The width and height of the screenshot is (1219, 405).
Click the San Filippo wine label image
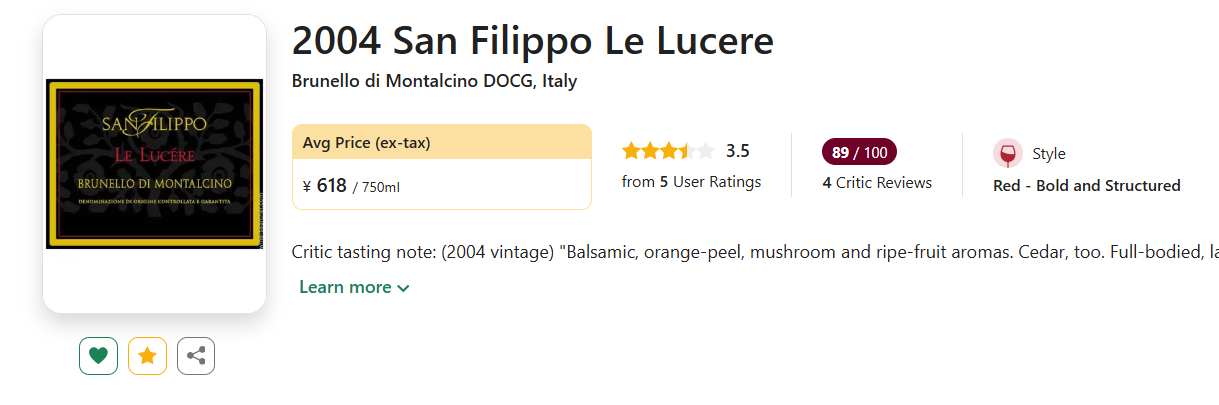click(x=154, y=164)
